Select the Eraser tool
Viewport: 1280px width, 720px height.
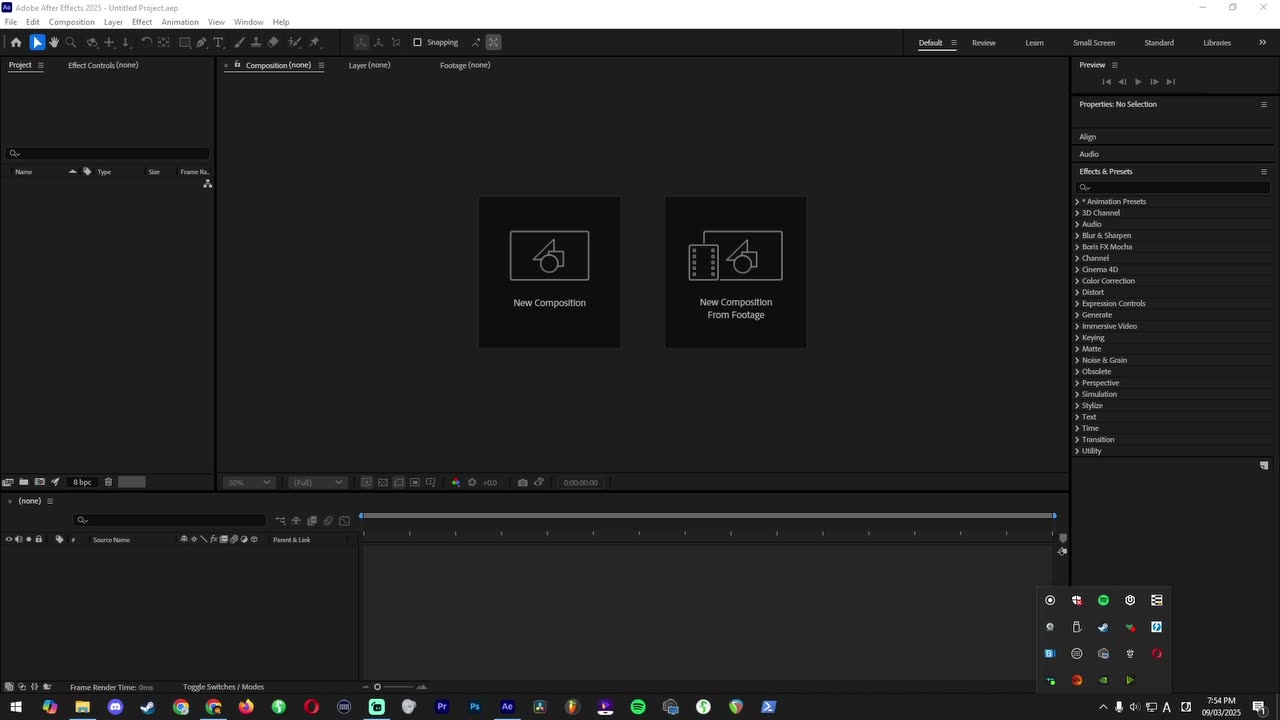(x=273, y=42)
